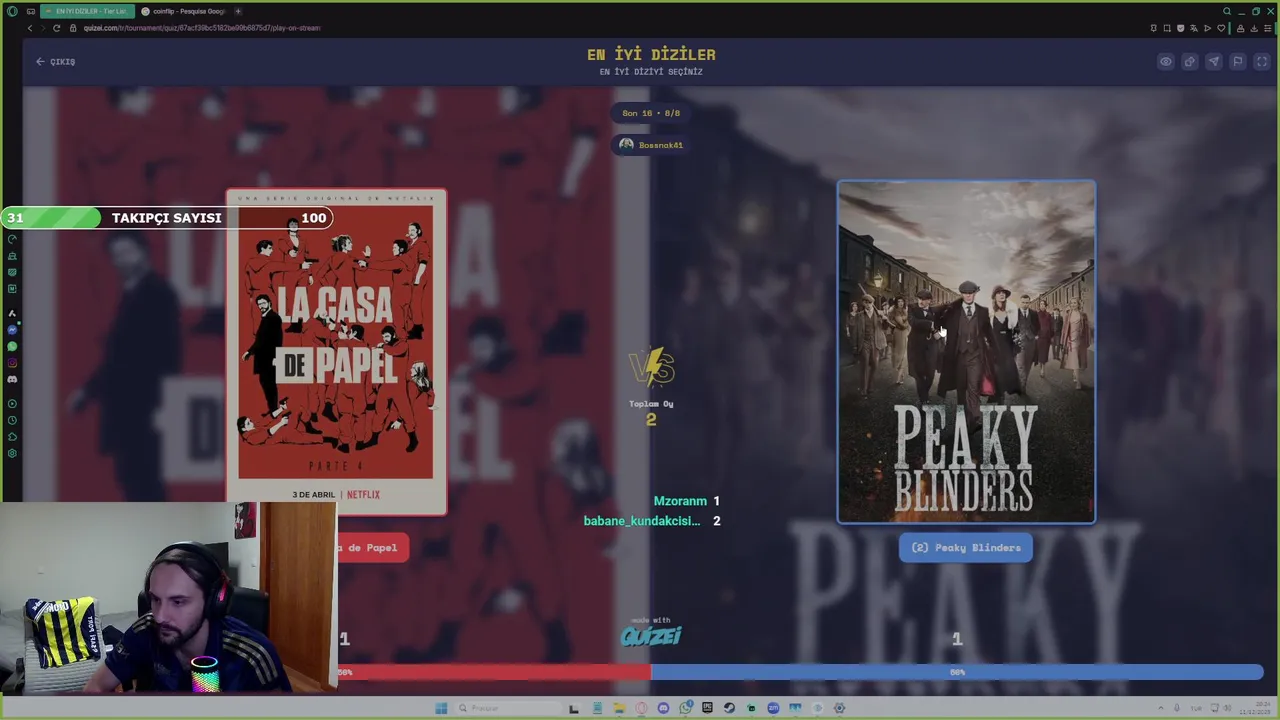Enter fullscreen with the expand icon
This screenshot has width=1280, height=720.
click(1261, 62)
